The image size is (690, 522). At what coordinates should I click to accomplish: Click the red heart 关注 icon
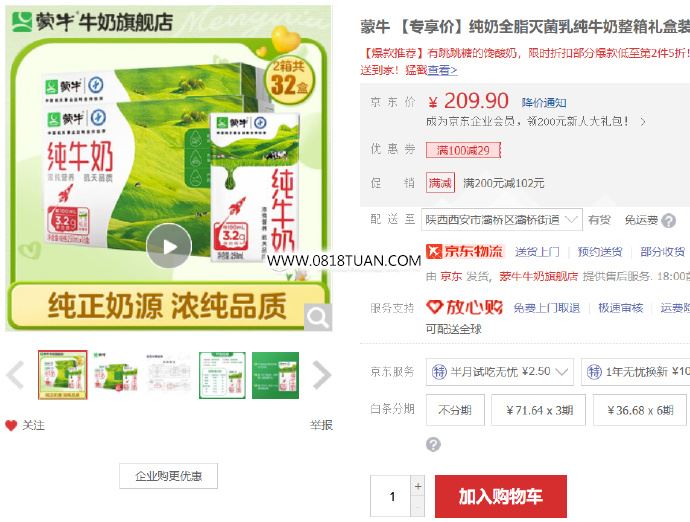(11, 425)
